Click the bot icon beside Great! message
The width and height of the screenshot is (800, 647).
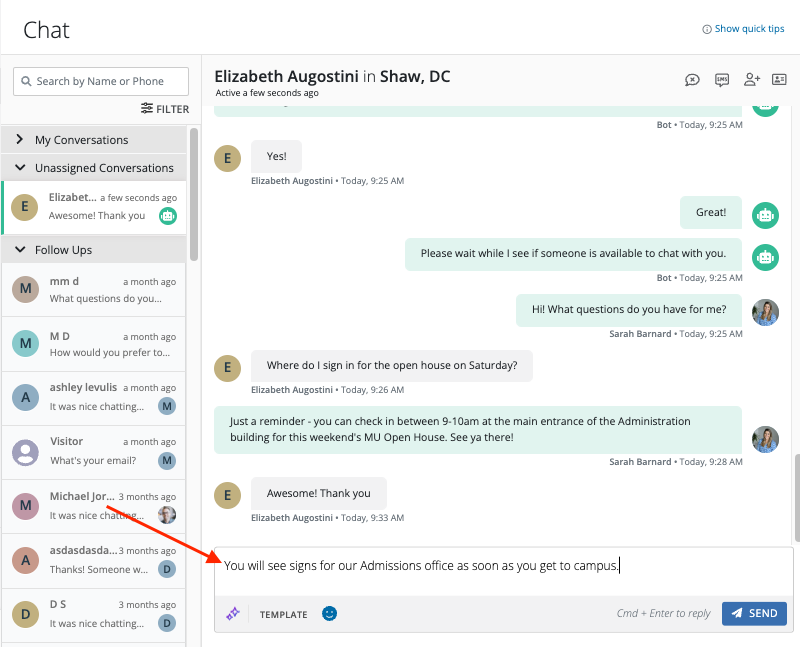[x=765, y=213]
